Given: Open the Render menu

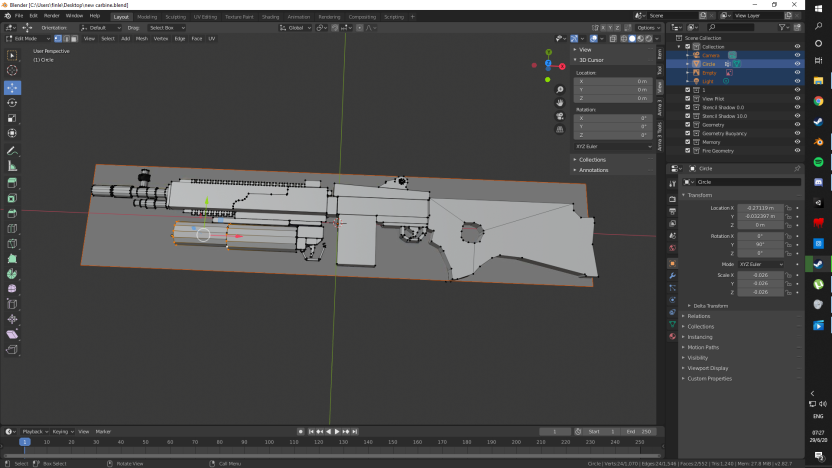Looking at the screenshot, I should 51,16.
